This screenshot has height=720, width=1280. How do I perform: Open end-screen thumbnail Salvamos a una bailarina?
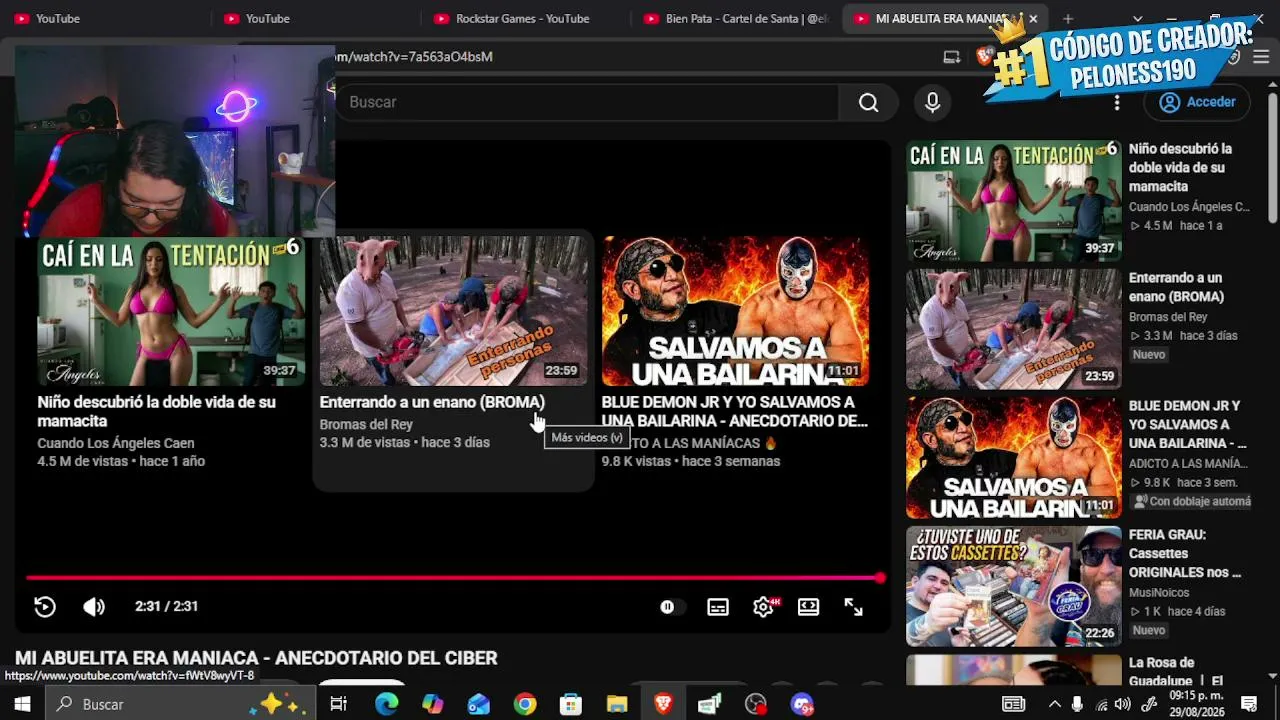coord(736,311)
